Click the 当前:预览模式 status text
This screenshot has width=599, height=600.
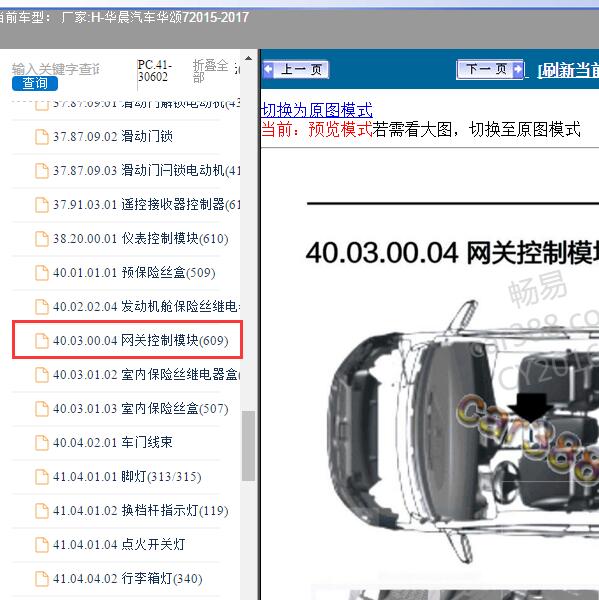pyautogui.click(x=317, y=129)
